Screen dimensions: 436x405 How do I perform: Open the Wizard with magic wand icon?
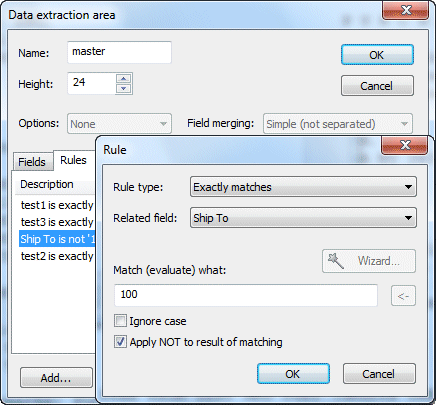point(369,261)
